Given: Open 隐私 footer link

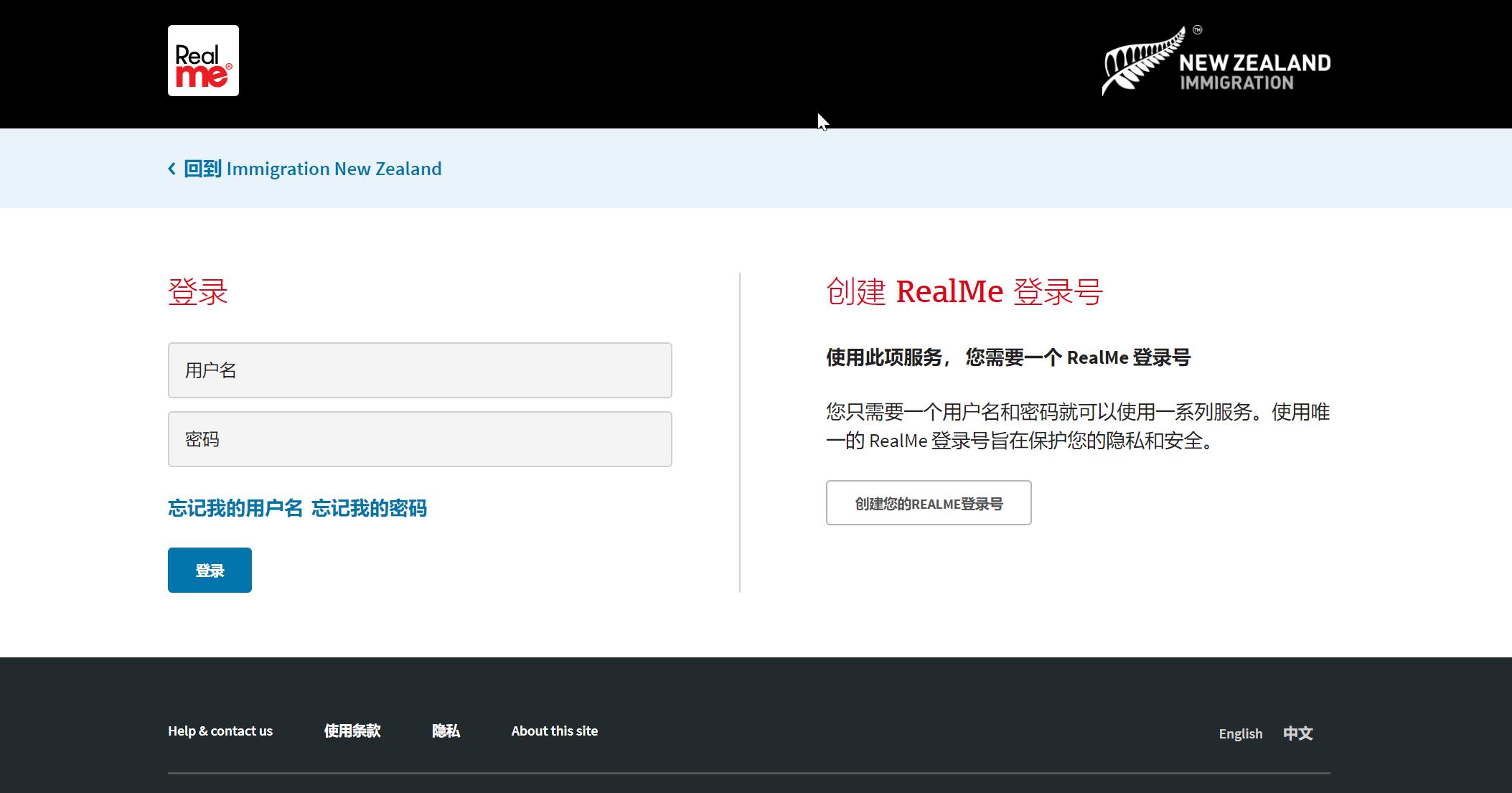Looking at the screenshot, I should (x=446, y=731).
